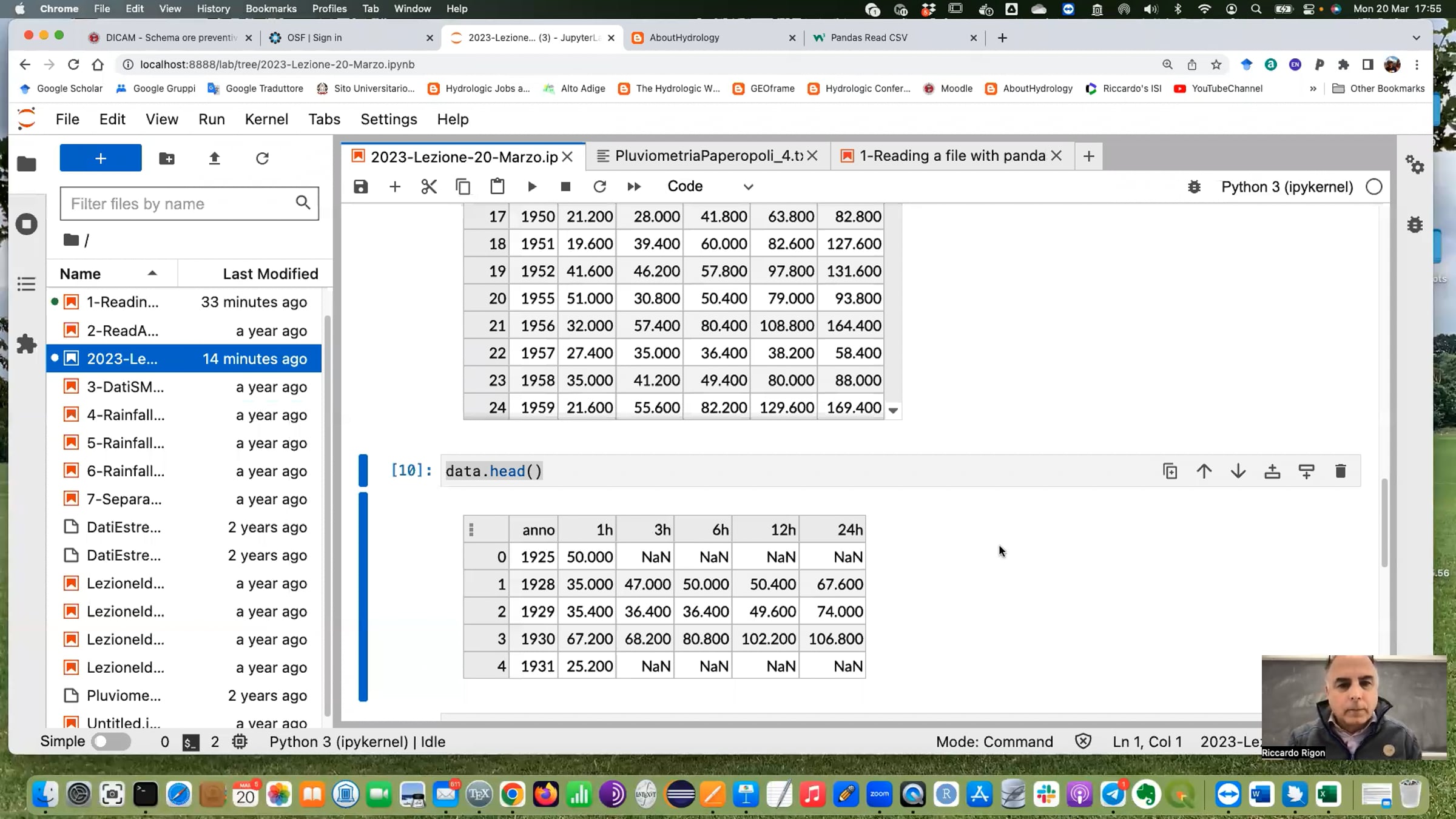Screen dimensions: 1456x819
Task: Move the cell up with the arrow icon
Action: point(1204,471)
